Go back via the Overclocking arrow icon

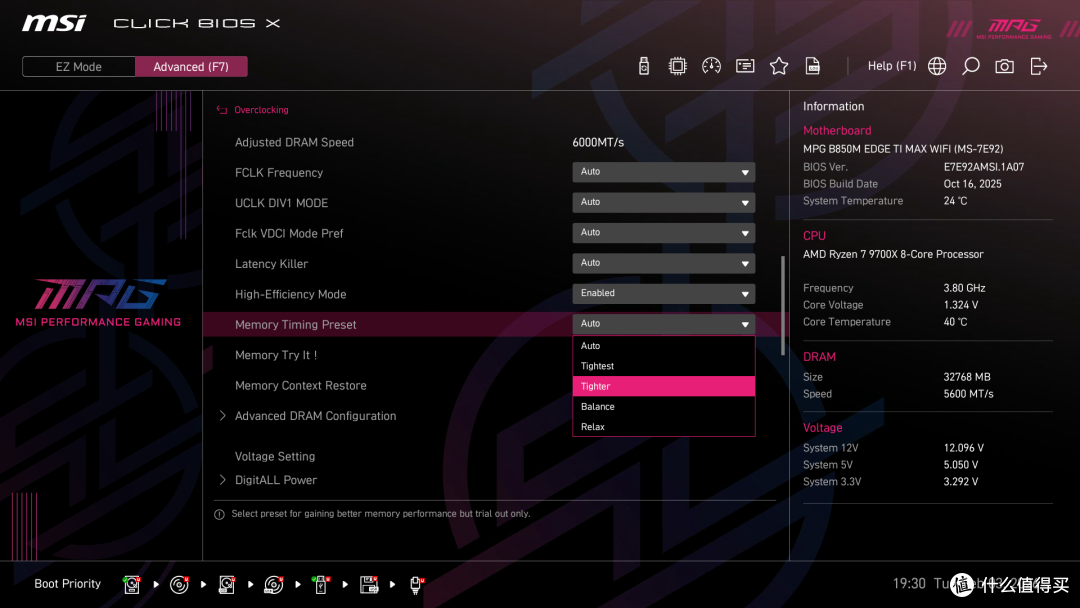pos(222,110)
